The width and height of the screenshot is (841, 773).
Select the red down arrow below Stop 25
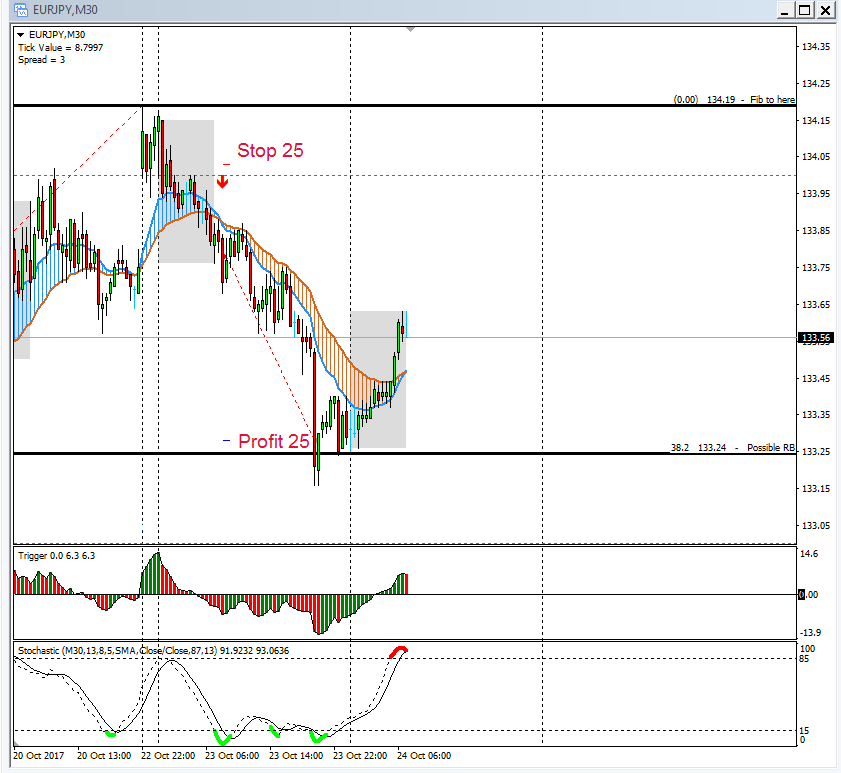click(222, 181)
